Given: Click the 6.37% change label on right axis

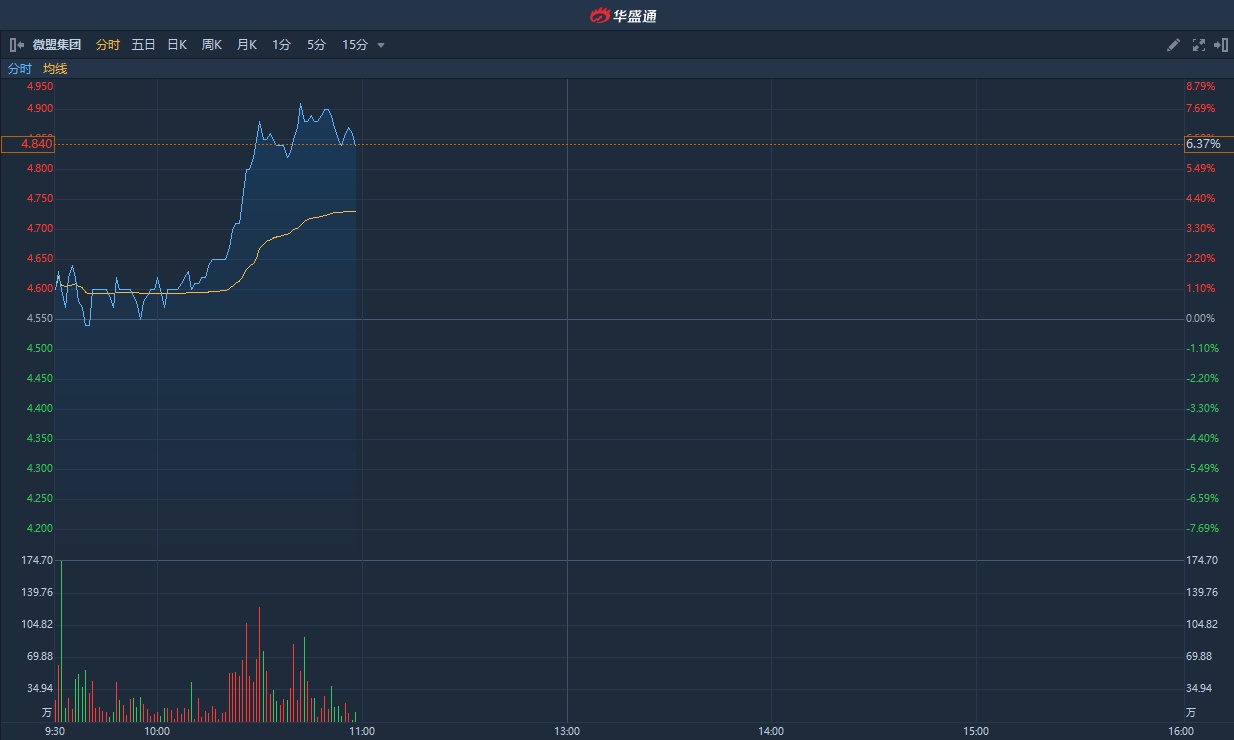Looking at the screenshot, I should [x=1203, y=144].
